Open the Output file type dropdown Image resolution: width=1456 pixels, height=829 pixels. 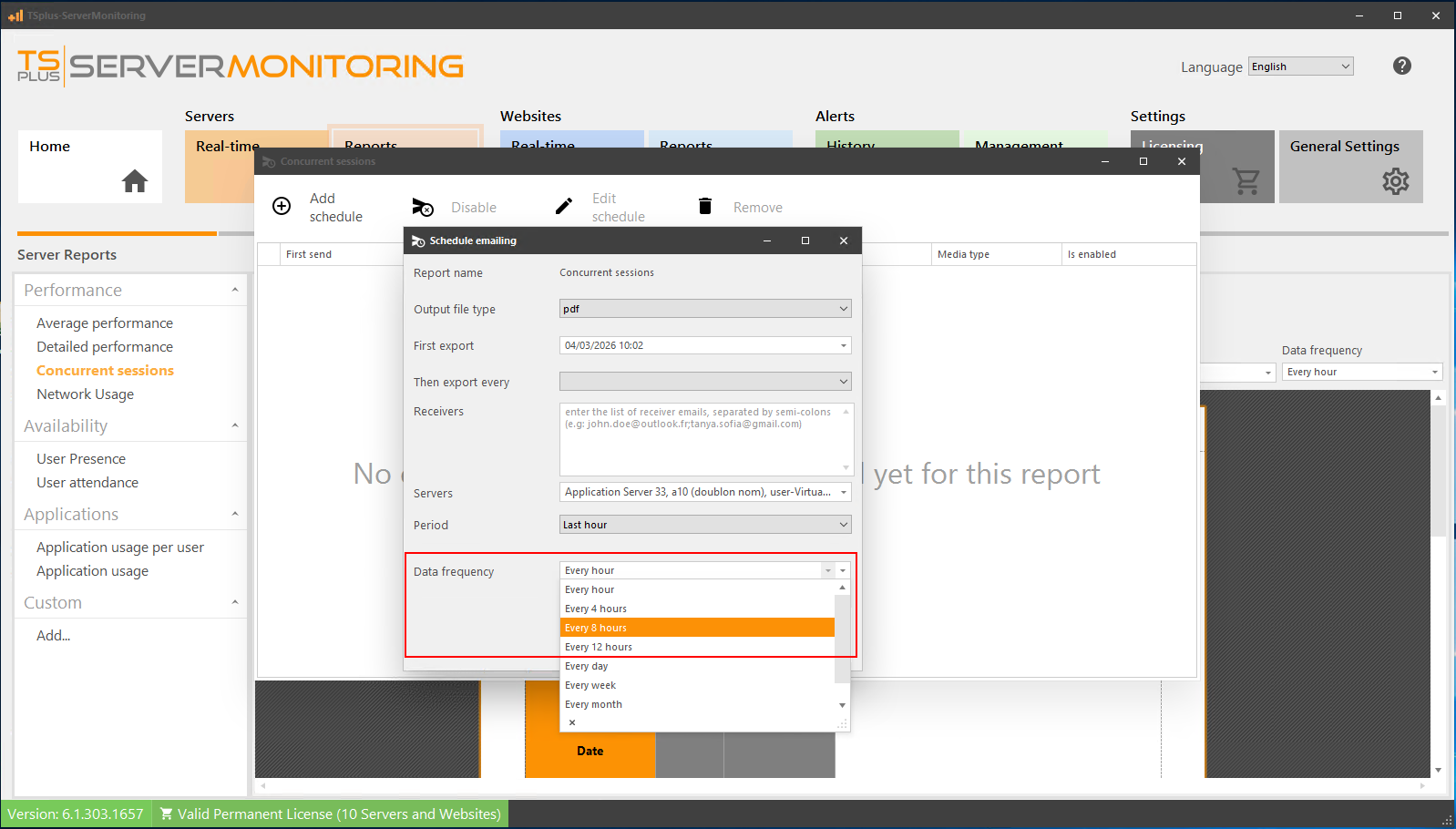(704, 309)
